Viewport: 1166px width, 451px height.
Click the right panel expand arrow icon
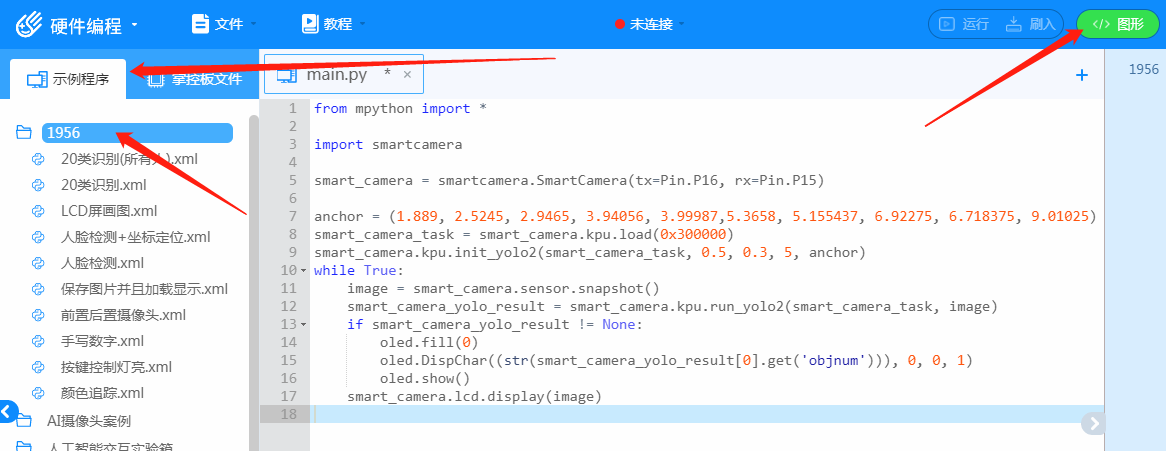(1094, 423)
